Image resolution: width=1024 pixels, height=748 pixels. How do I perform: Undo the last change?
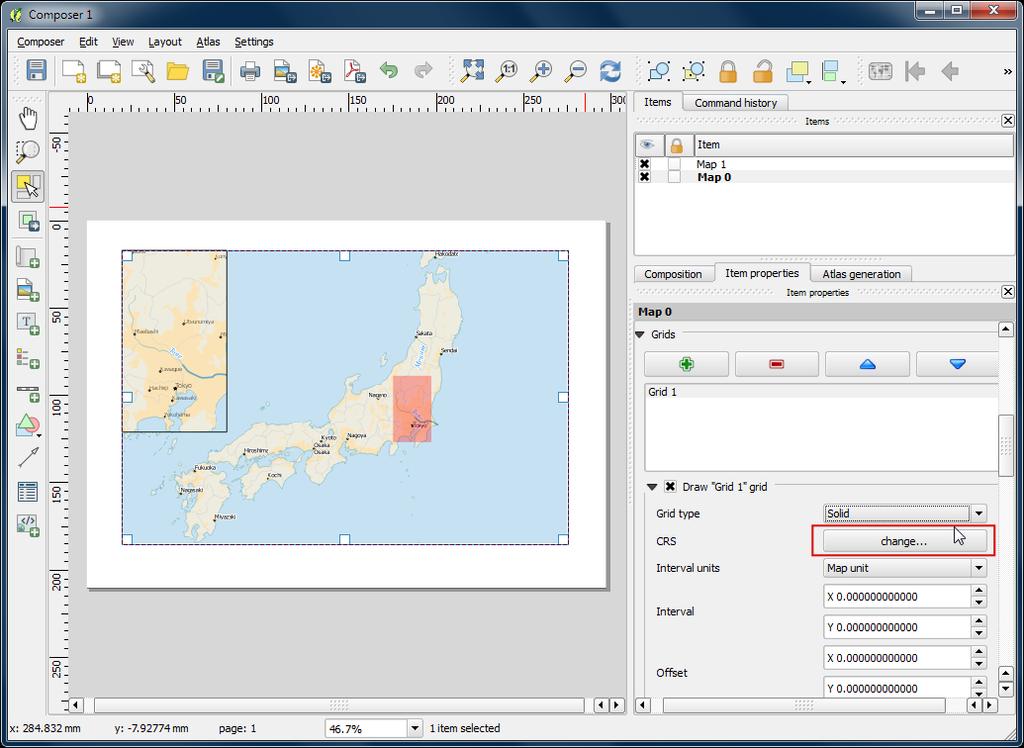[x=389, y=70]
